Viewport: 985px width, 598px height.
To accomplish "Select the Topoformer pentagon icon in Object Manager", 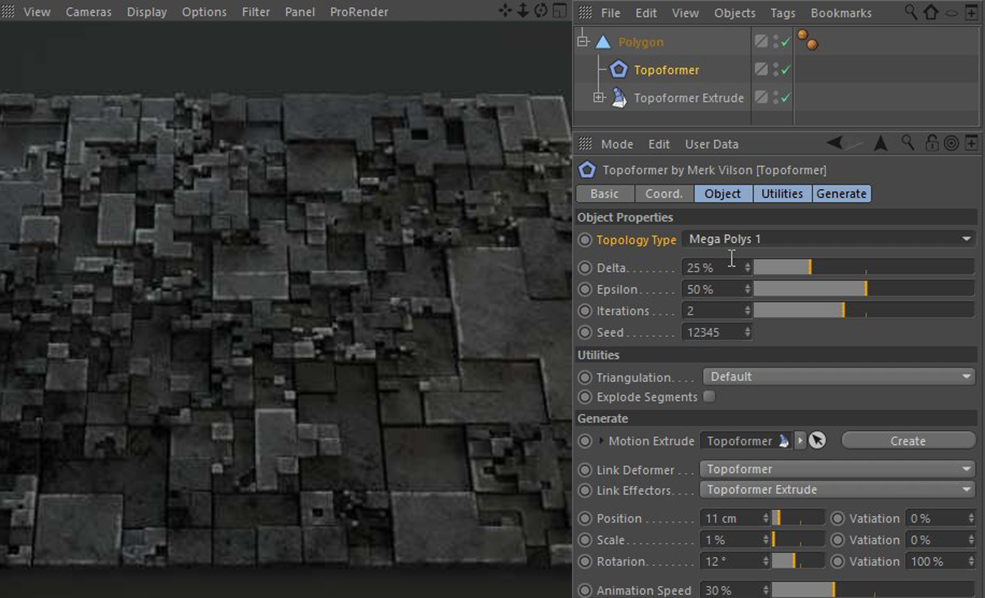I will 618,69.
